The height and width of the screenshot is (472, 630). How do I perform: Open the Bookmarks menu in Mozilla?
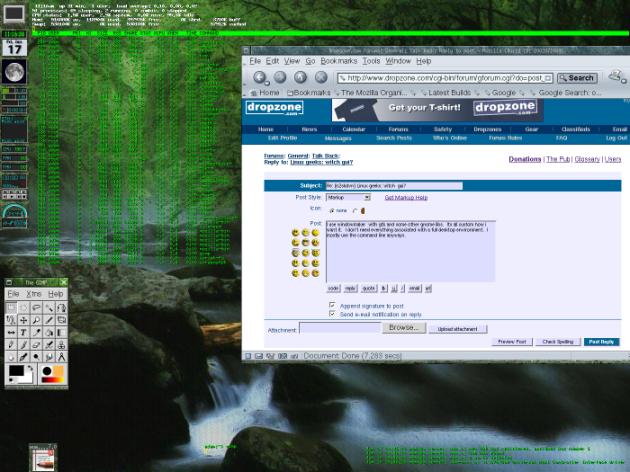pyautogui.click(x=337, y=61)
